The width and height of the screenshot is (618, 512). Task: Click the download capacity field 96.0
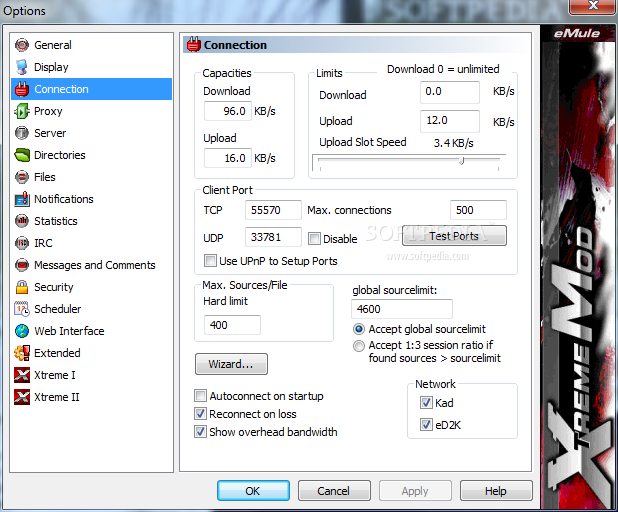coord(228,111)
